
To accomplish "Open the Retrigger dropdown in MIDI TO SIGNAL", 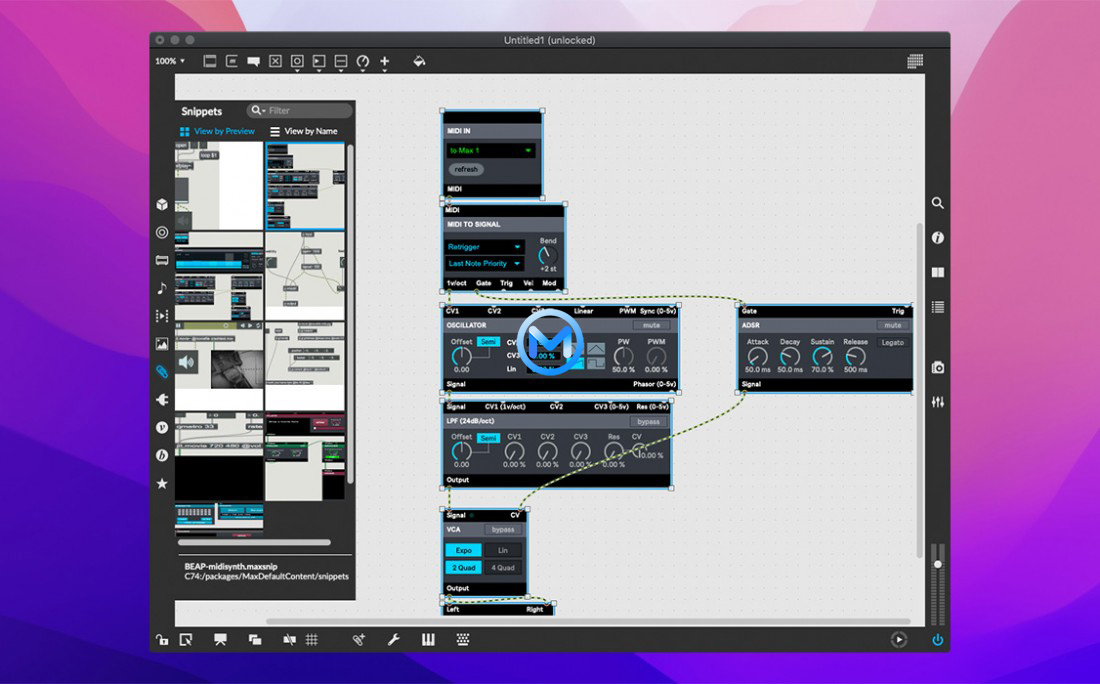I will [483, 246].
